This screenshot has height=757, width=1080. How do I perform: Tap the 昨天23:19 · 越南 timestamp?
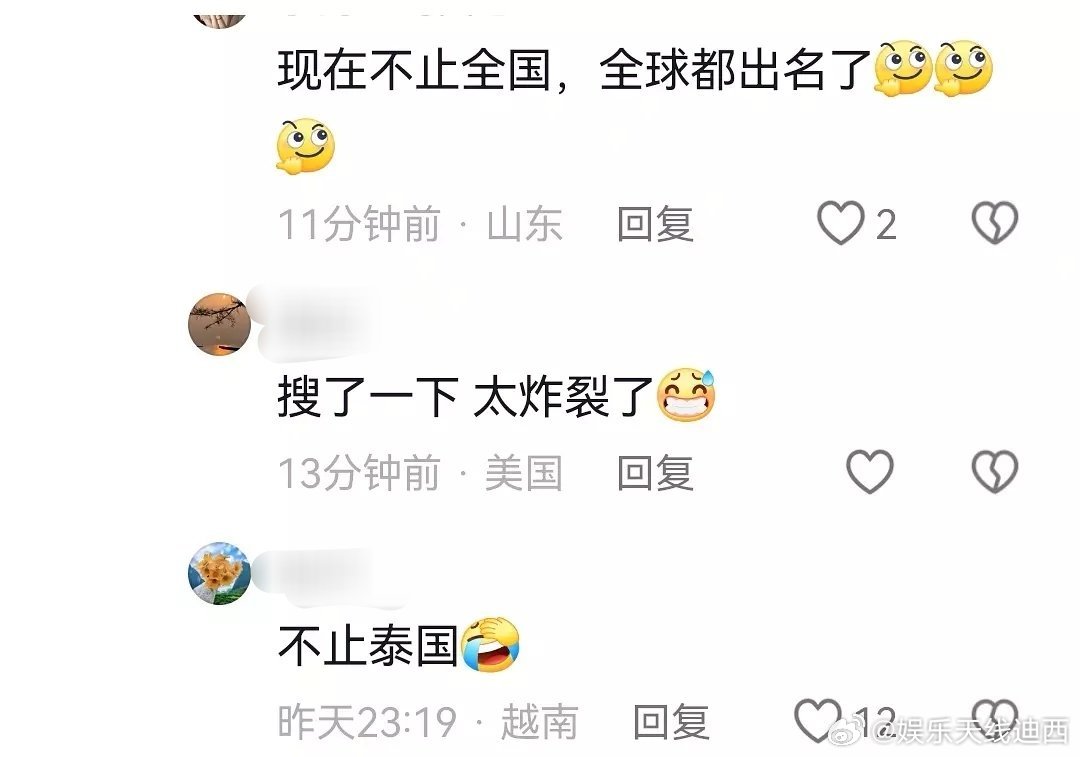tap(428, 722)
